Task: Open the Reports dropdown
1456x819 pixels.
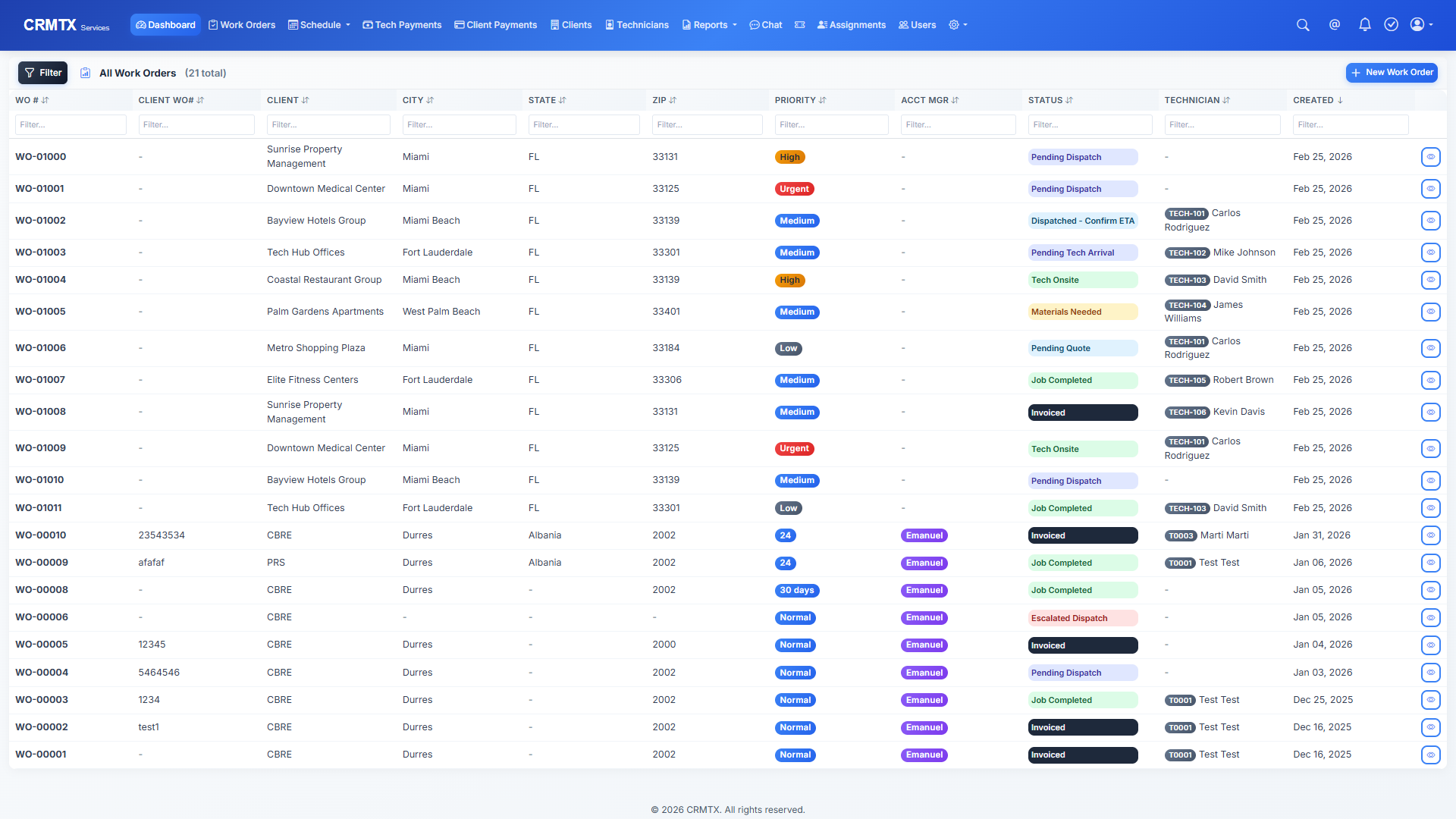Action: click(x=708, y=25)
